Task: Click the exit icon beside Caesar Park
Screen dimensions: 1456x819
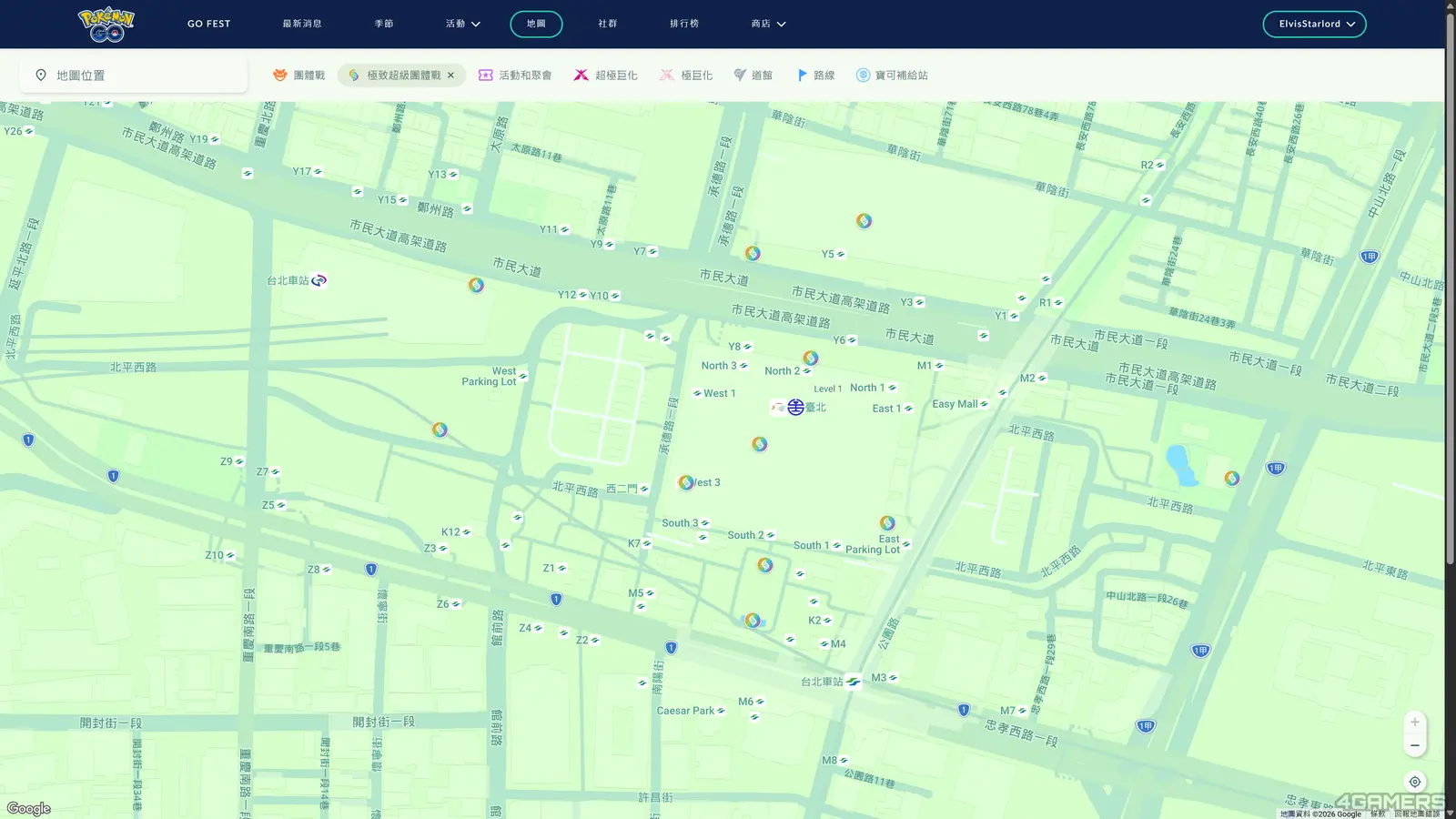Action: pos(721,711)
